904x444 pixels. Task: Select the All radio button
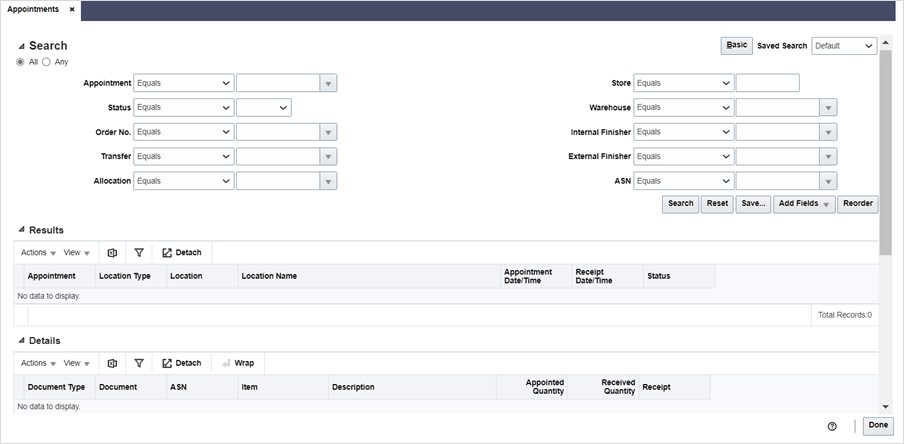click(x=20, y=62)
